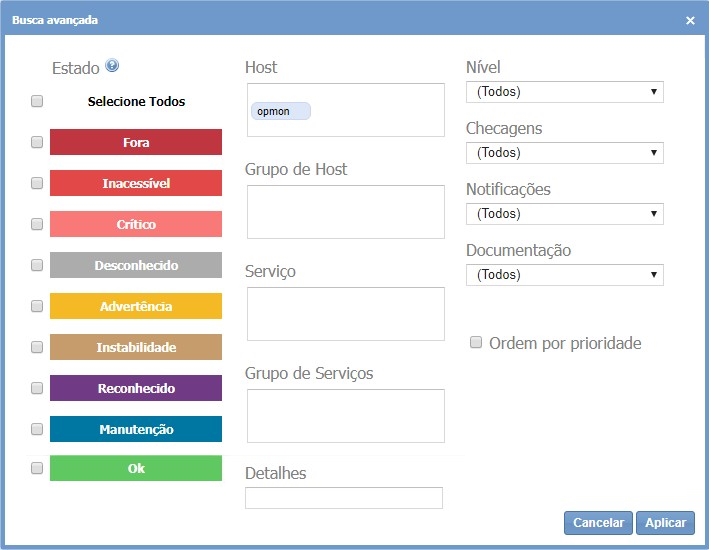Click inside the Grupo de Host box
Image resolution: width=711 pixels, height=550 pixels.
(344, 211)
